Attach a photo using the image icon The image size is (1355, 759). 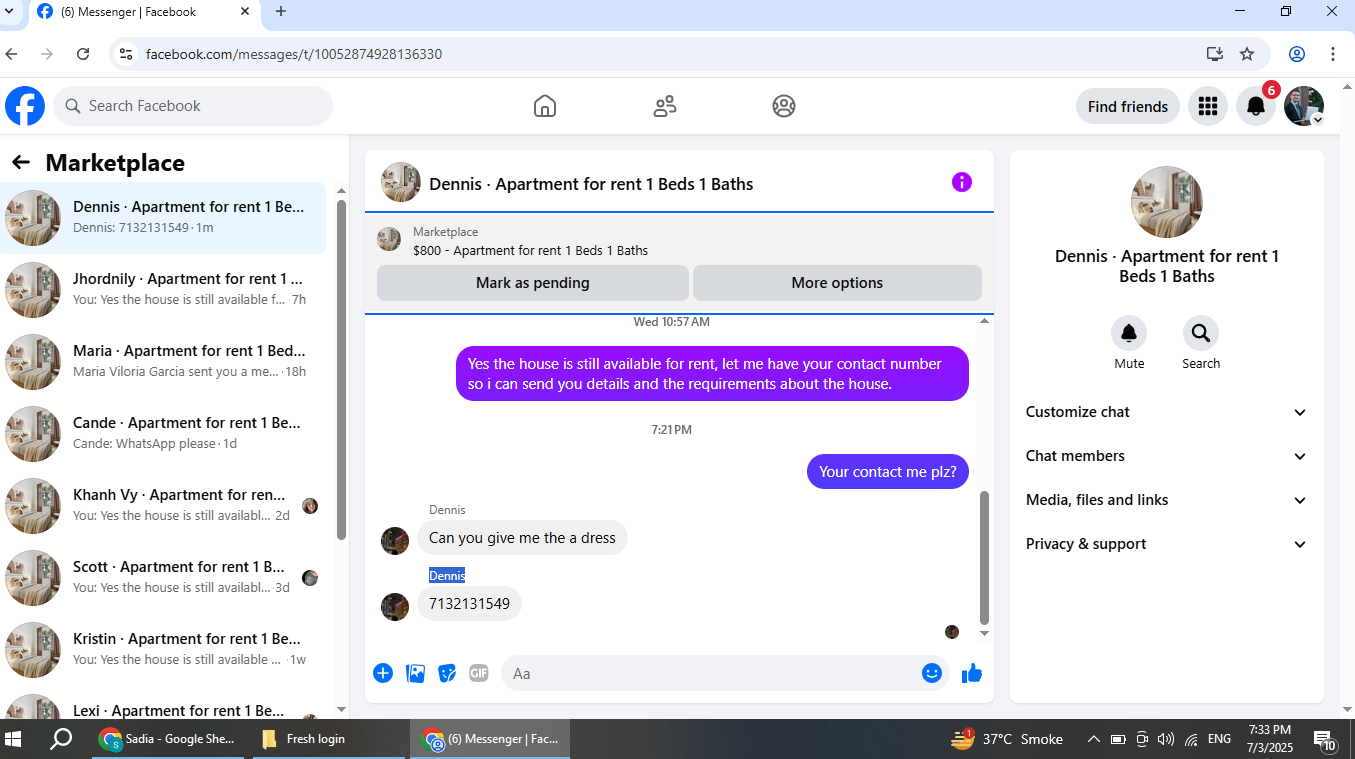[x=416, y=673]
